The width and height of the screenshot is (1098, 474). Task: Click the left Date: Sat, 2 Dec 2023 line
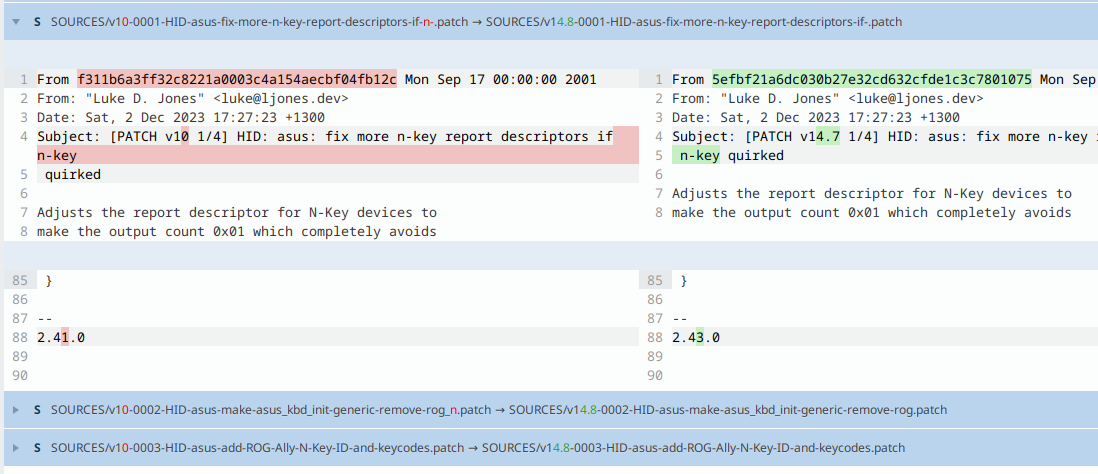181,118
